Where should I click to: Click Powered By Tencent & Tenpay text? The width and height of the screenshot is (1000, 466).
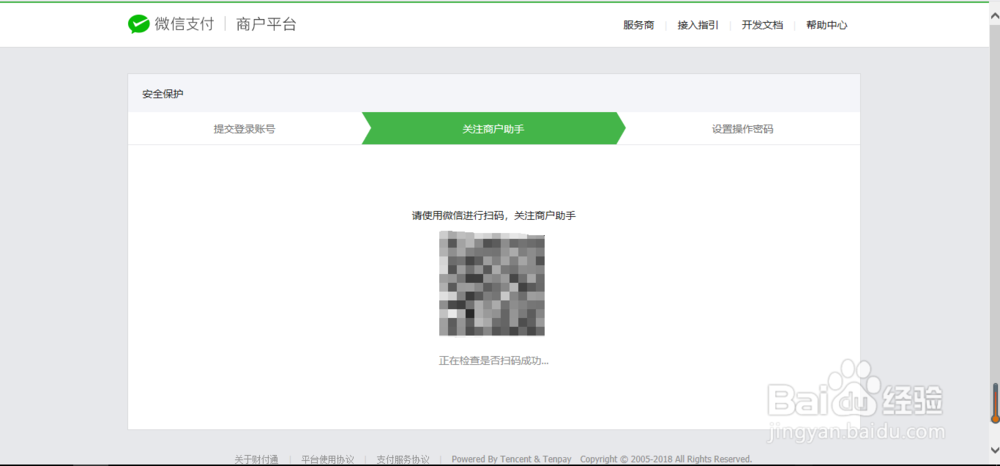tap(511, 460)
